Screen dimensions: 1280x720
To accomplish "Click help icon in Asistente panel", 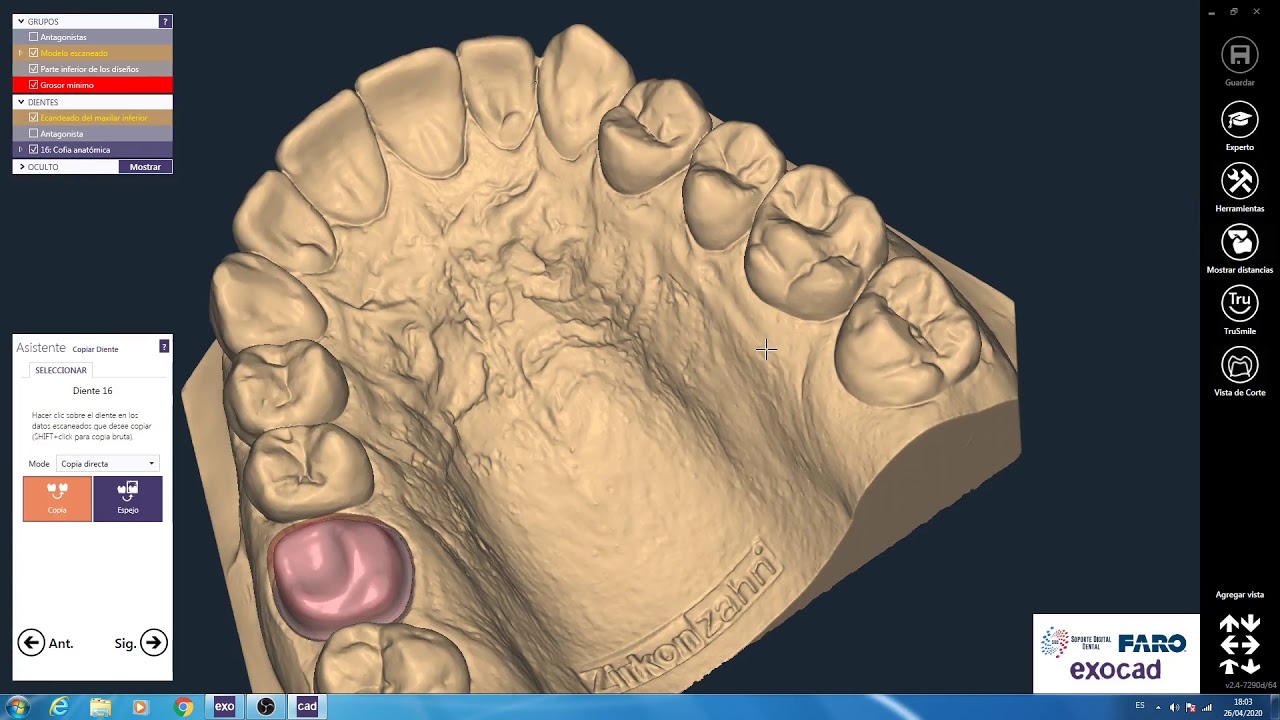I will point(164,346).
